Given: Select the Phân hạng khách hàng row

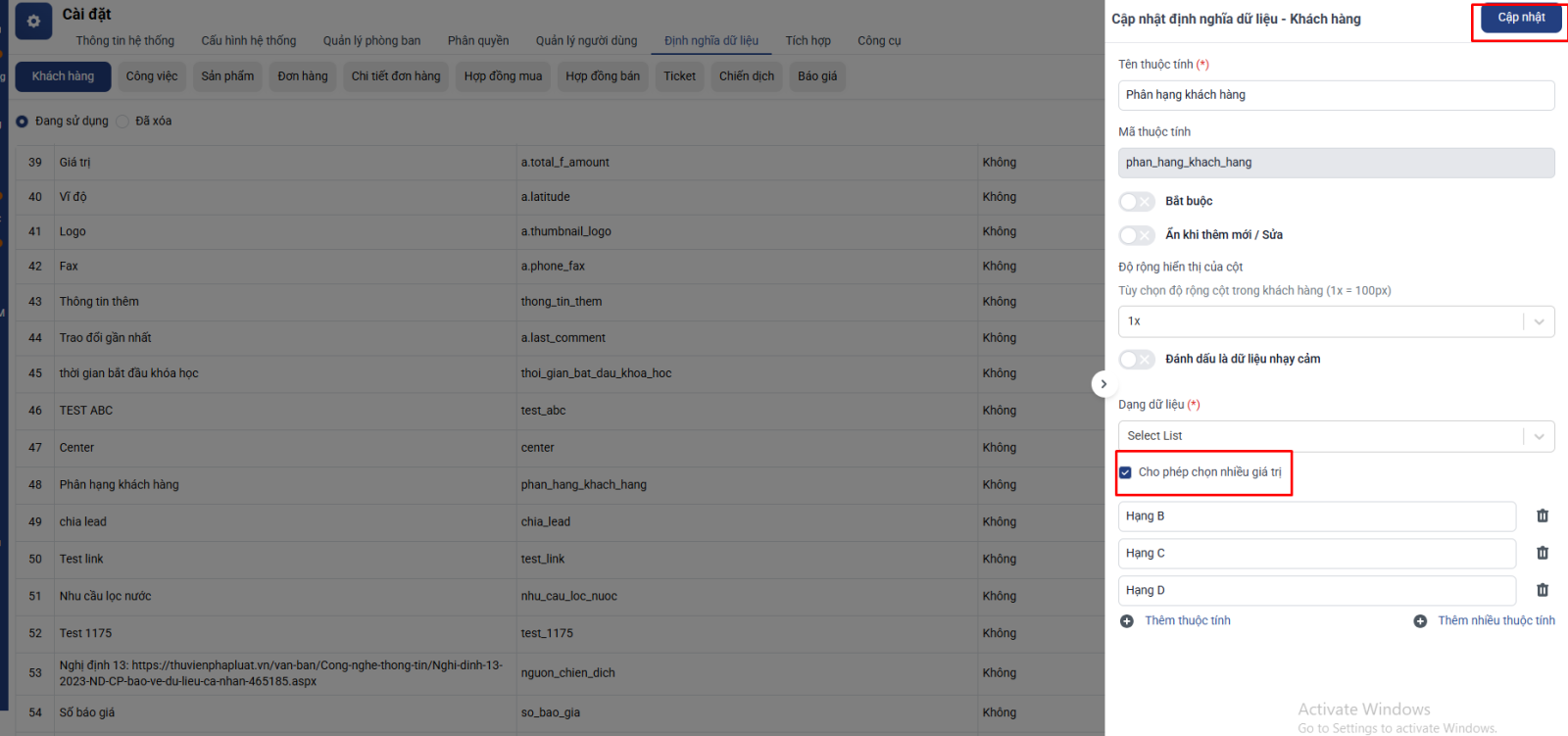Looking at the screenshot, I should pos(119,485).
